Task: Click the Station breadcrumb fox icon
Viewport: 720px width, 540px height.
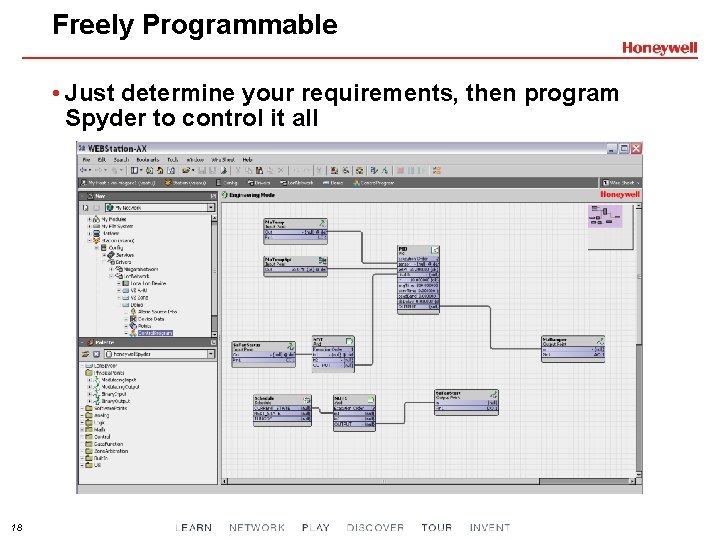Action: click(168, 183)
